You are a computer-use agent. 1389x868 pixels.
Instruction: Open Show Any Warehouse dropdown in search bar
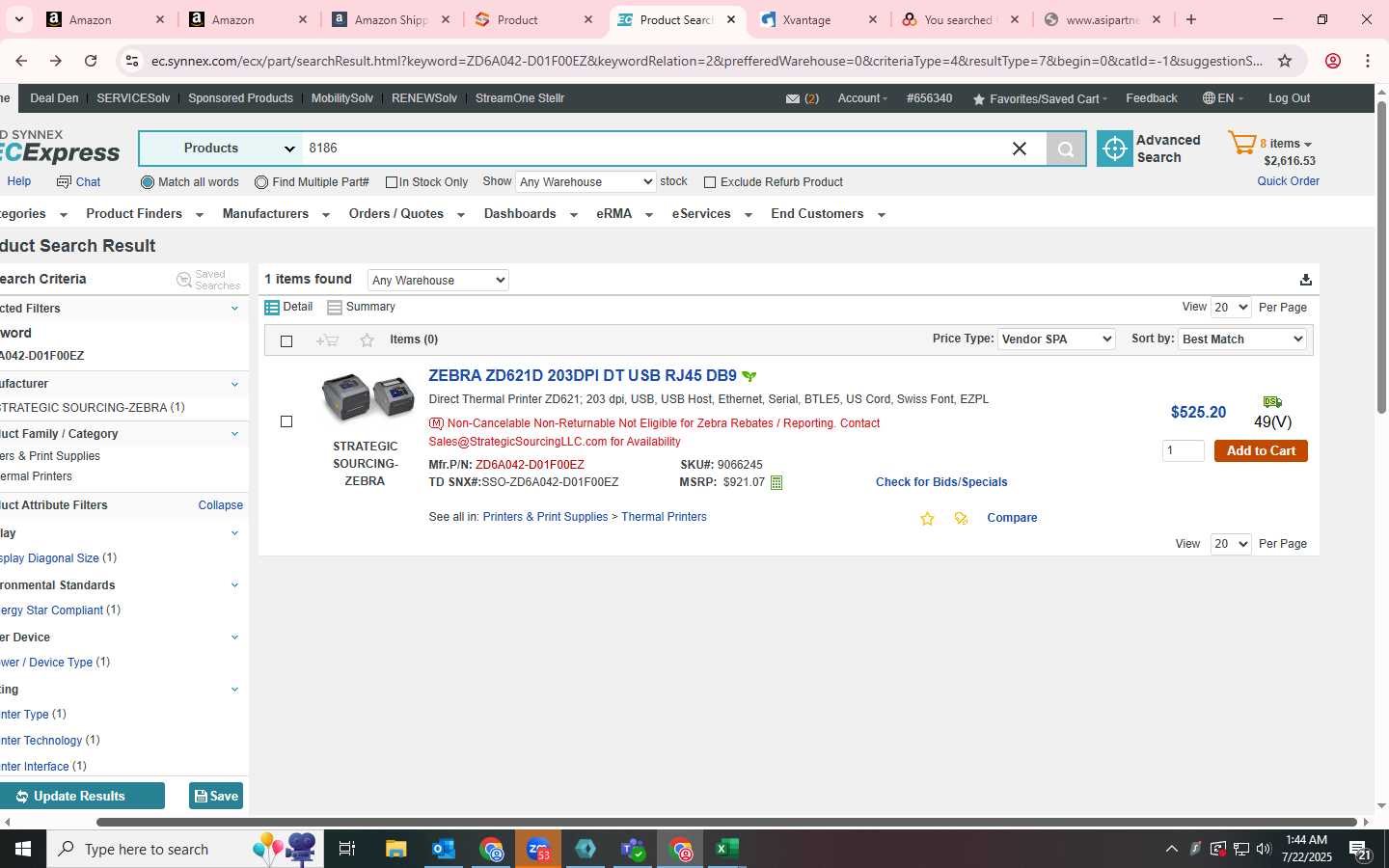coord(586,182)
